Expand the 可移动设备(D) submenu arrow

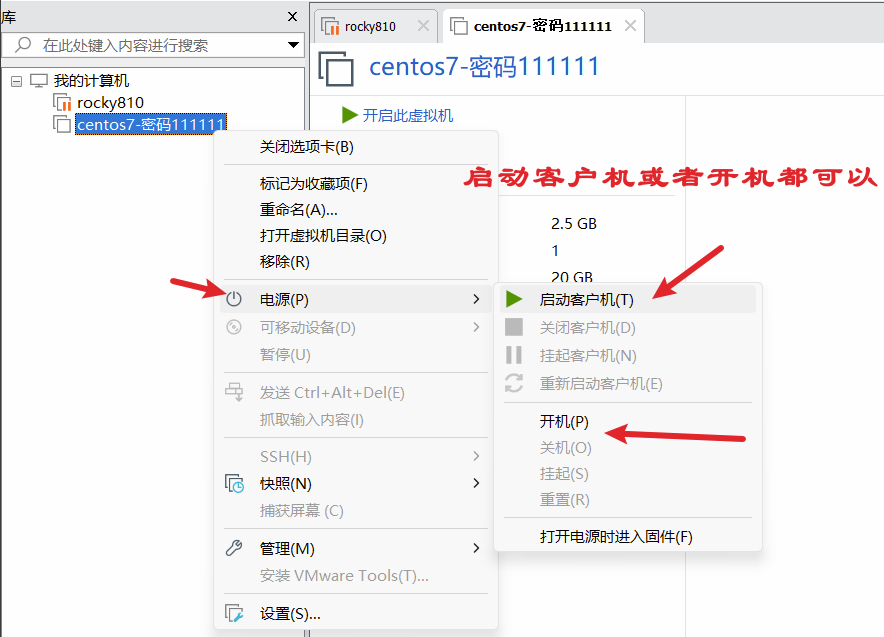point(476,327)
